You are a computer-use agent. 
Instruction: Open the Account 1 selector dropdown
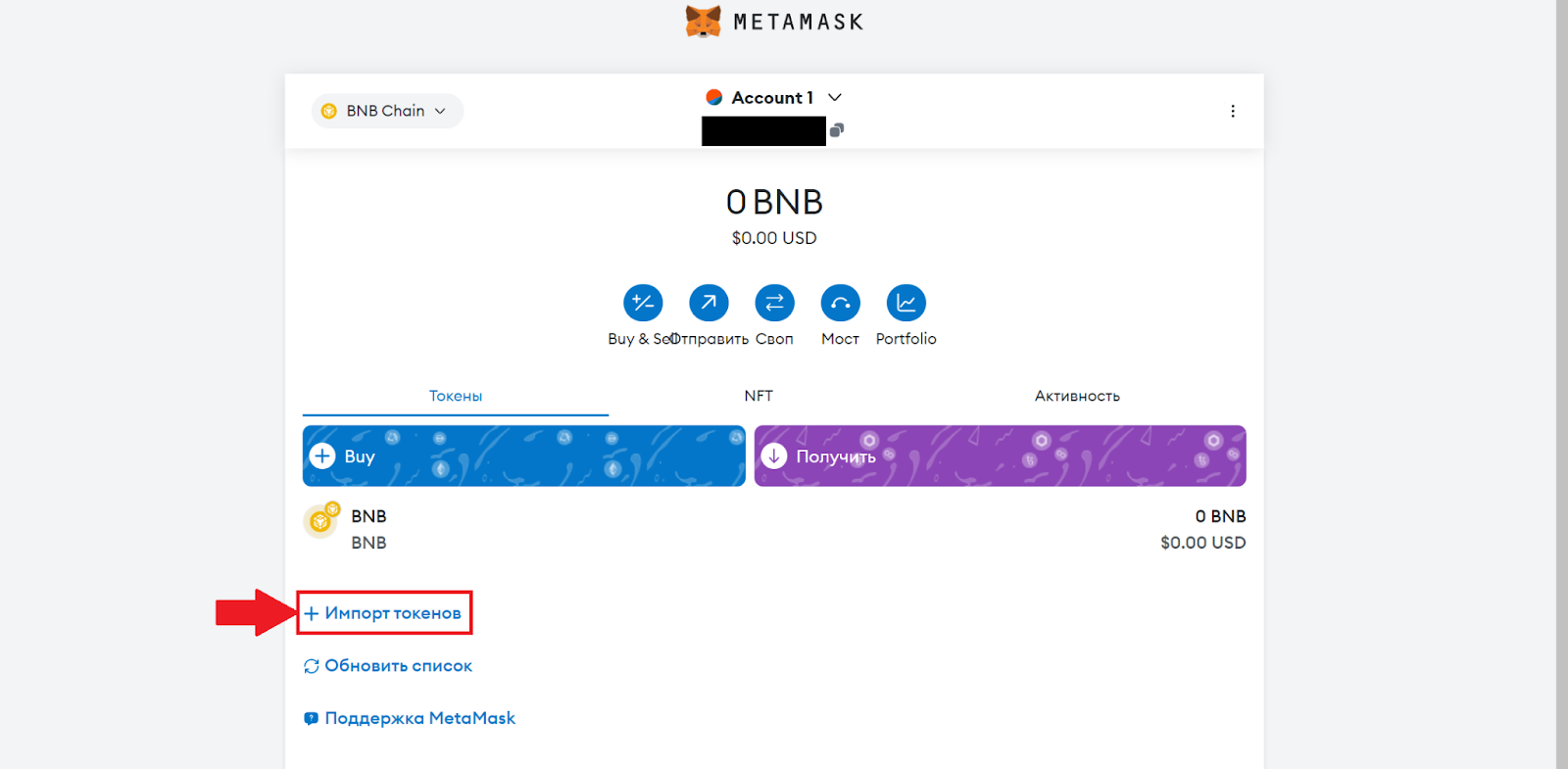click(x=771, y=98)
